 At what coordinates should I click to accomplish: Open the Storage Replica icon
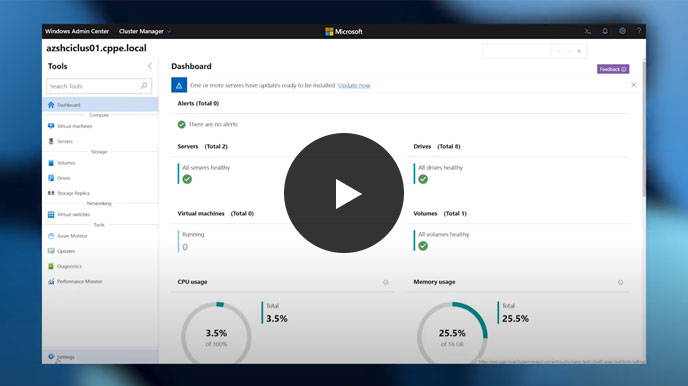51,193
